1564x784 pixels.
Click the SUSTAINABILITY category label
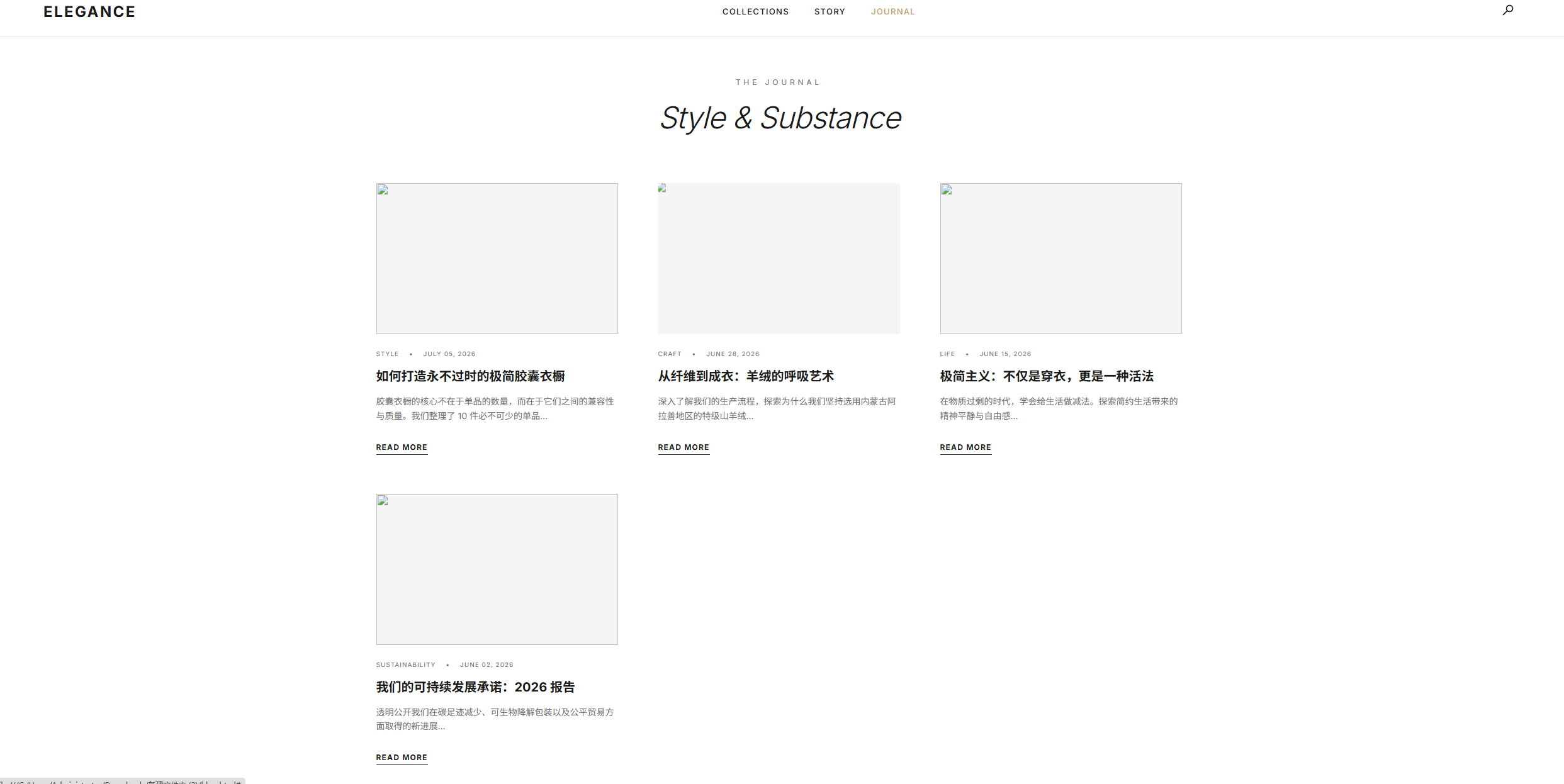406,665
